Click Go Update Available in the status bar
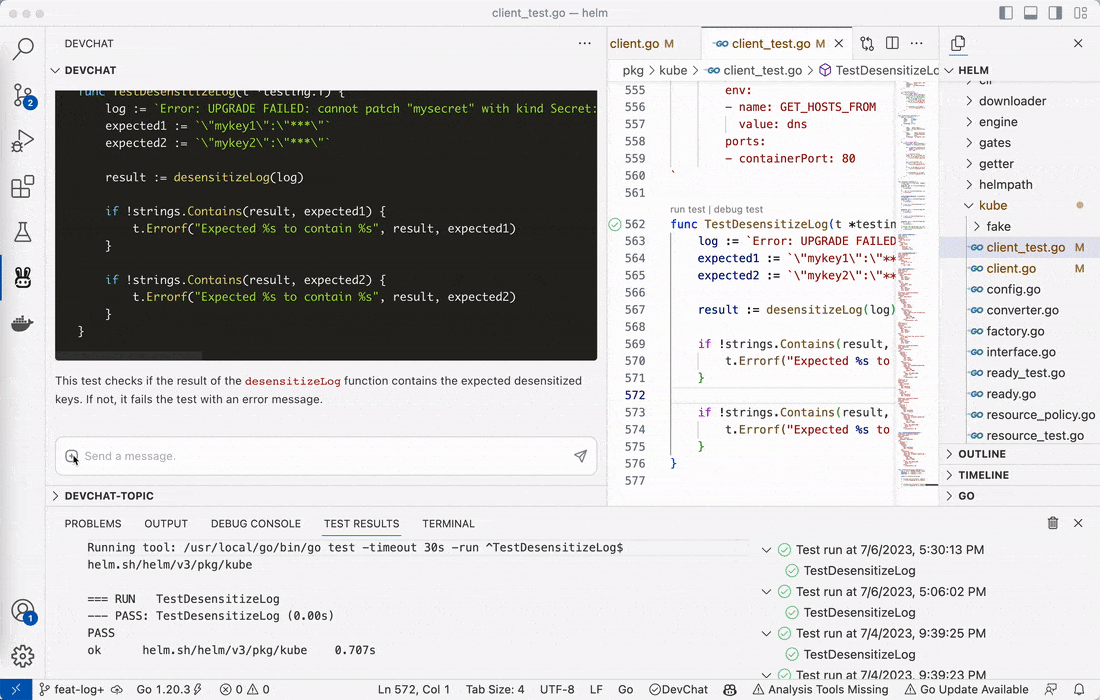1100x700 pixels. pyautogui.click(x=967, y=690)
